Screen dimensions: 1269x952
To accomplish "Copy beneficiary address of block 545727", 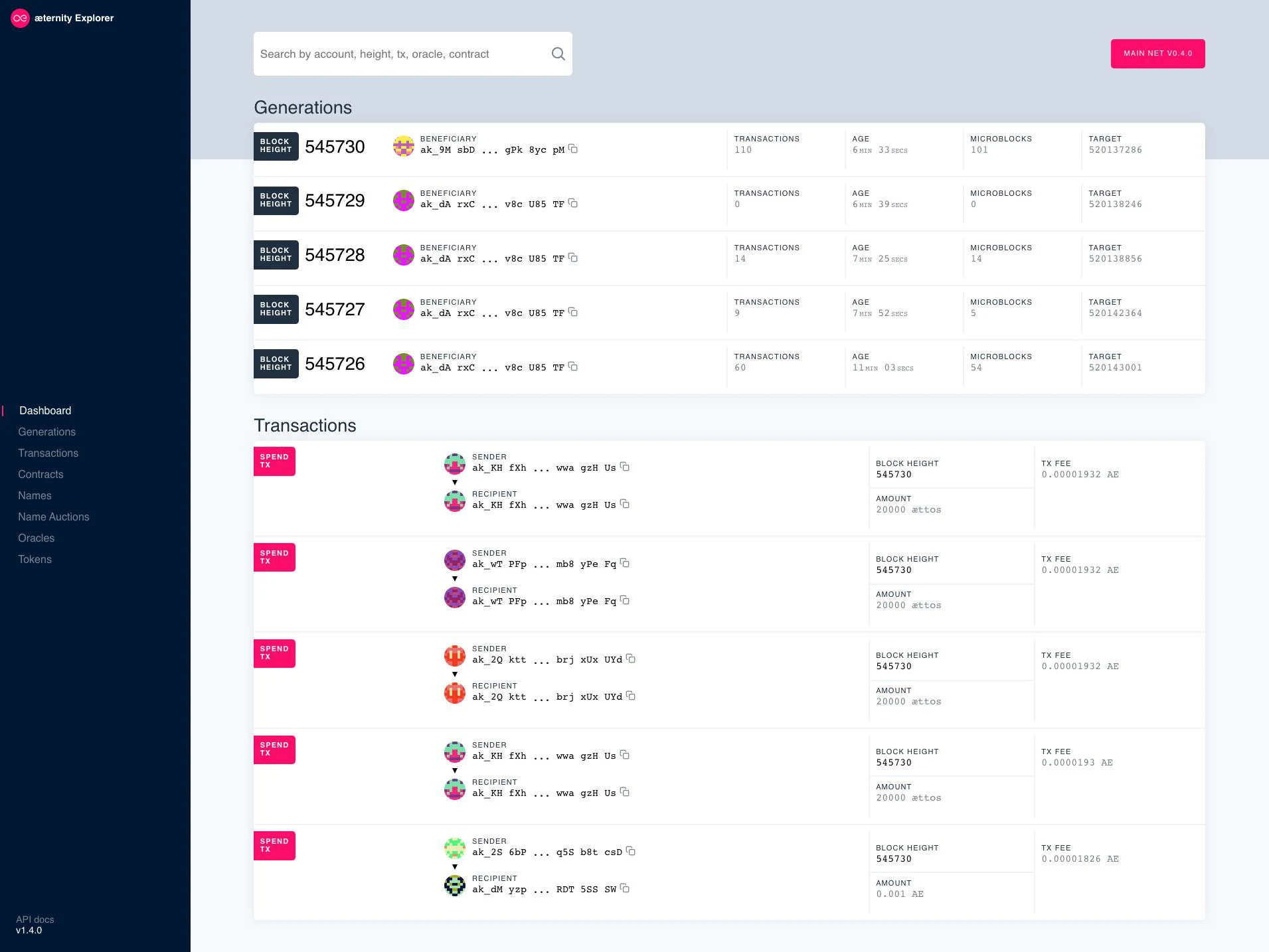I will click(x=573, y=312).
